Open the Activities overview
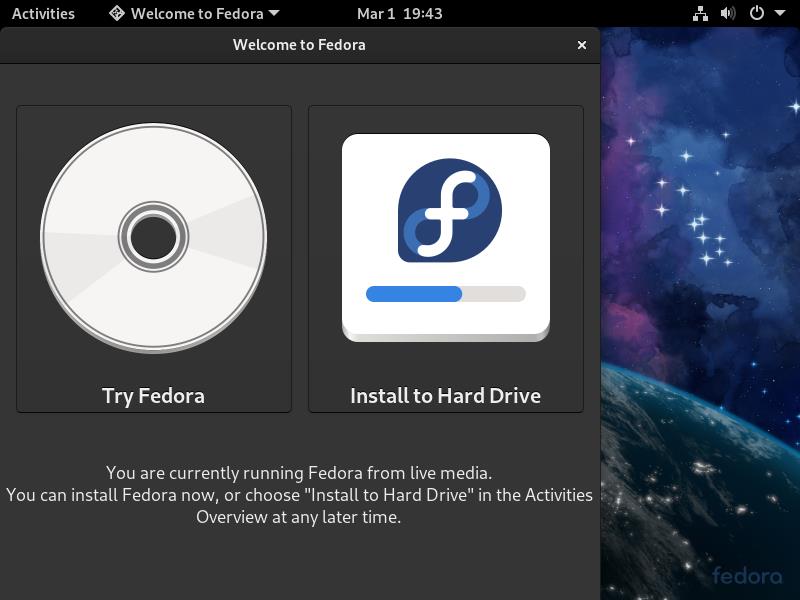The image size is (800, 600). coord(43,13)
